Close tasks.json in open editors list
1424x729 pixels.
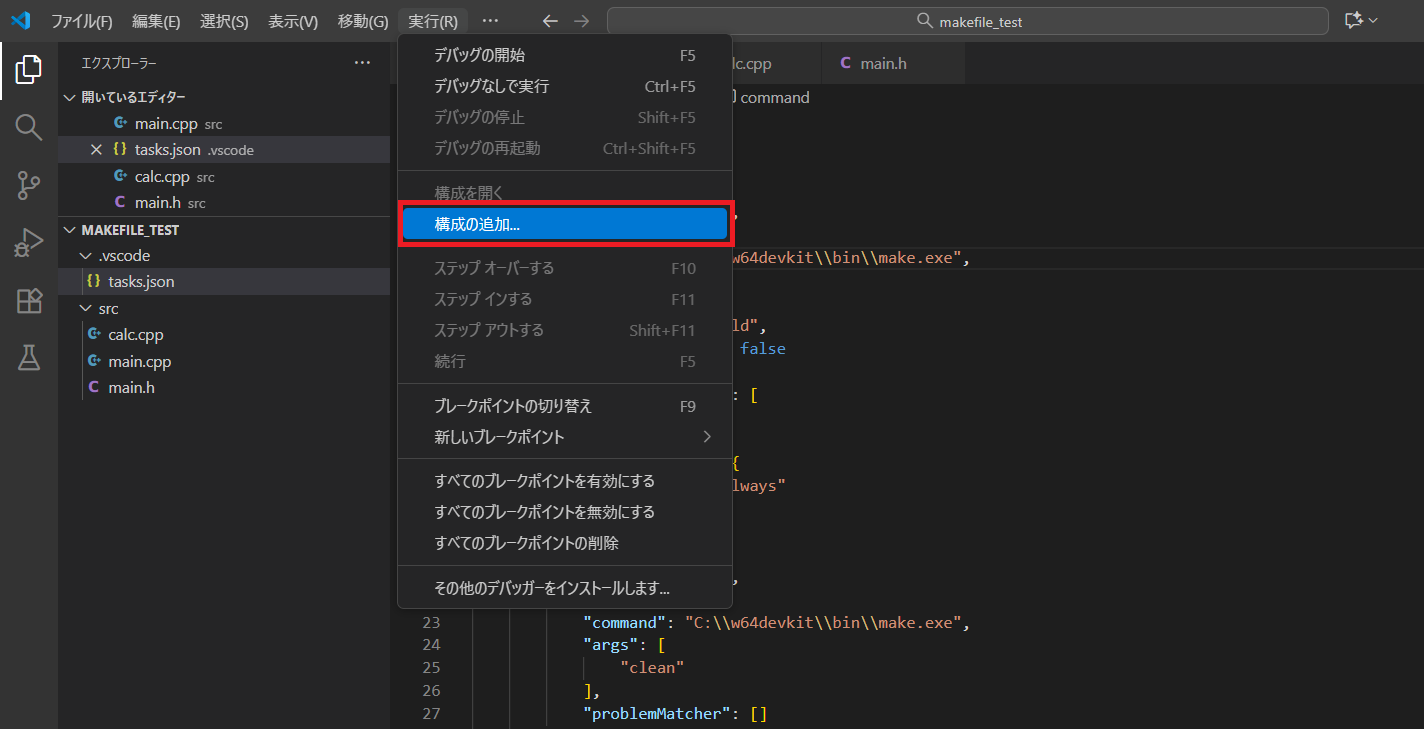coord(96,150)
